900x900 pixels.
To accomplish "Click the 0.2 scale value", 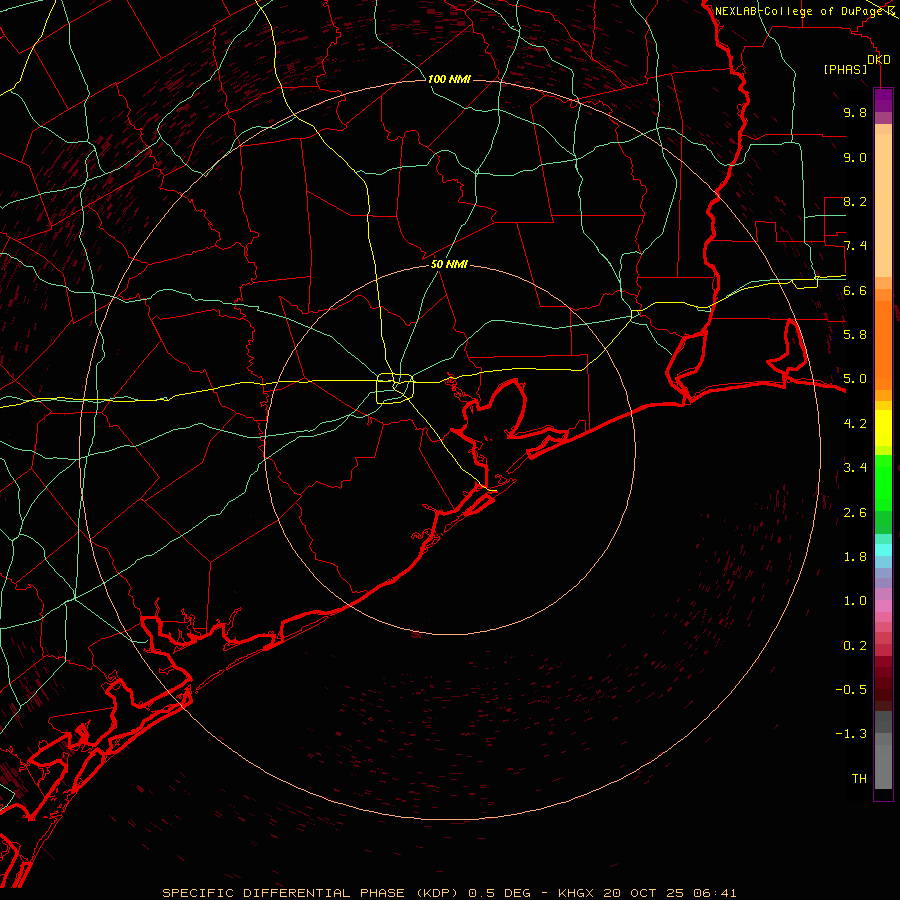I will (855, 646).
